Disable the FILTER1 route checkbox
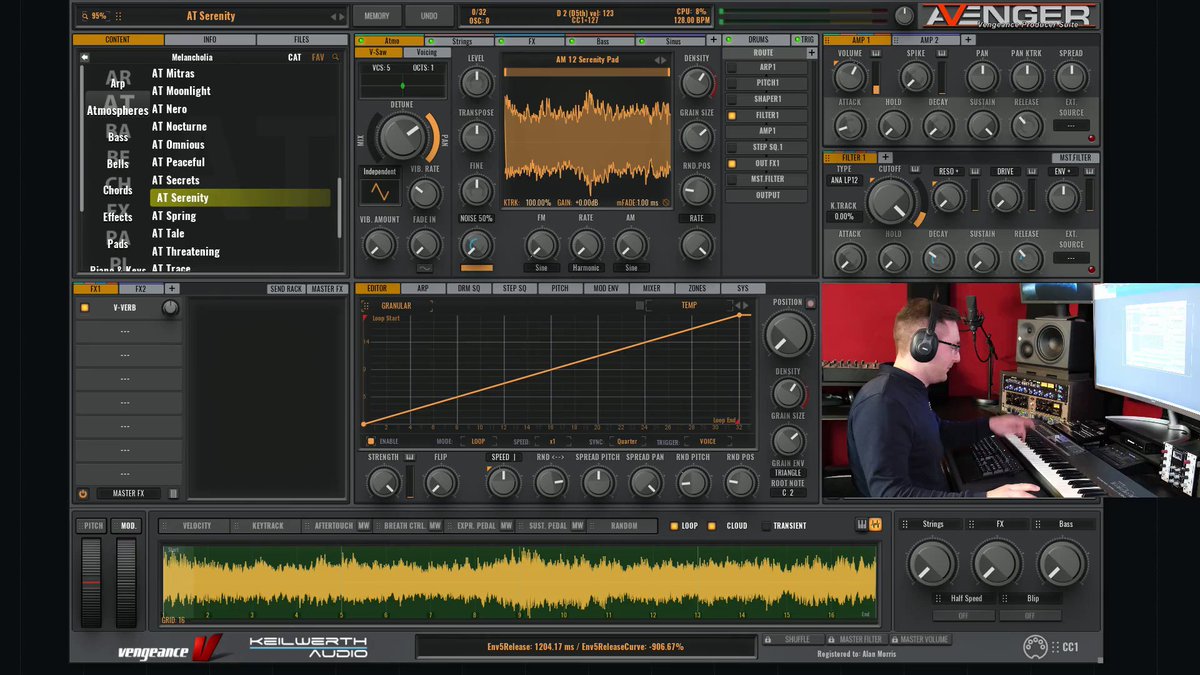The width and height of the screenshot is (1200, 675). click(x=731, y=115)
